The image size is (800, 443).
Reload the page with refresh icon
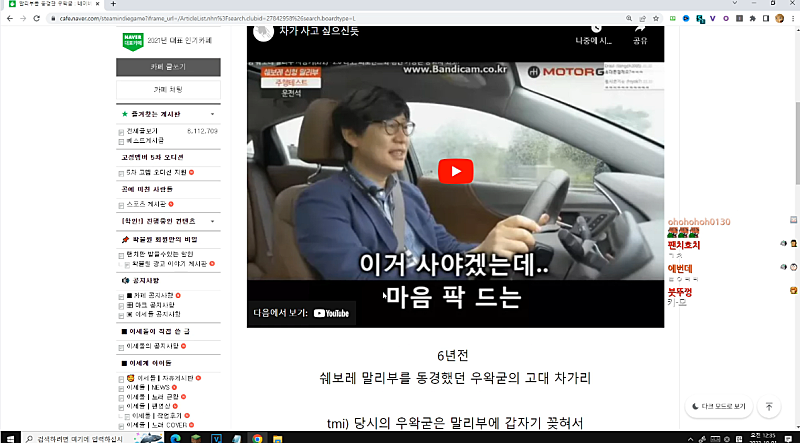click(36, 18)
